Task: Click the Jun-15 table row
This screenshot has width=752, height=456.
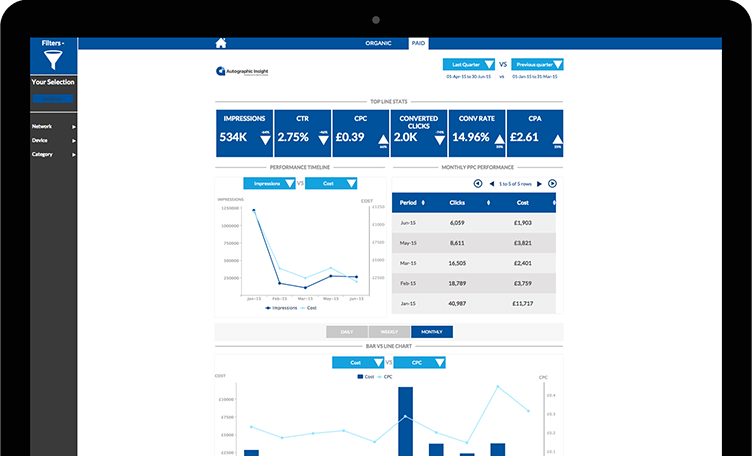Action: pyautogui.click(x=474, y=223)
